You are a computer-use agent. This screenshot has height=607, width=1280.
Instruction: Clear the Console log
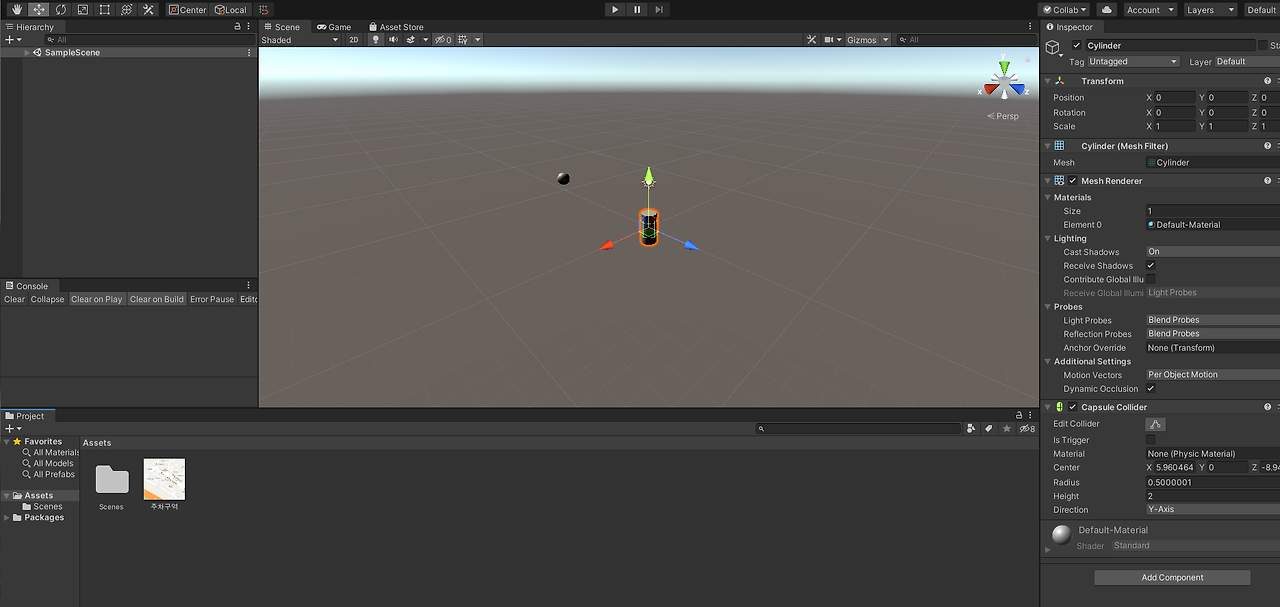pyautogui.click(x=14, y=299)
